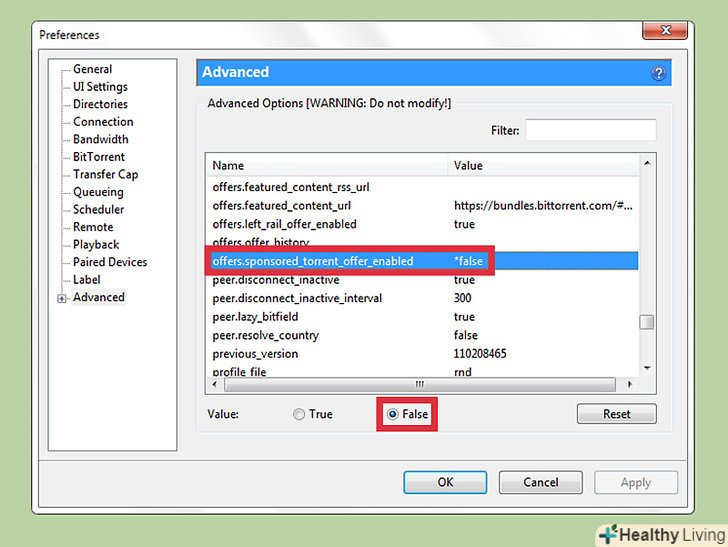Close the Preferences dialog

click(665, 31)
